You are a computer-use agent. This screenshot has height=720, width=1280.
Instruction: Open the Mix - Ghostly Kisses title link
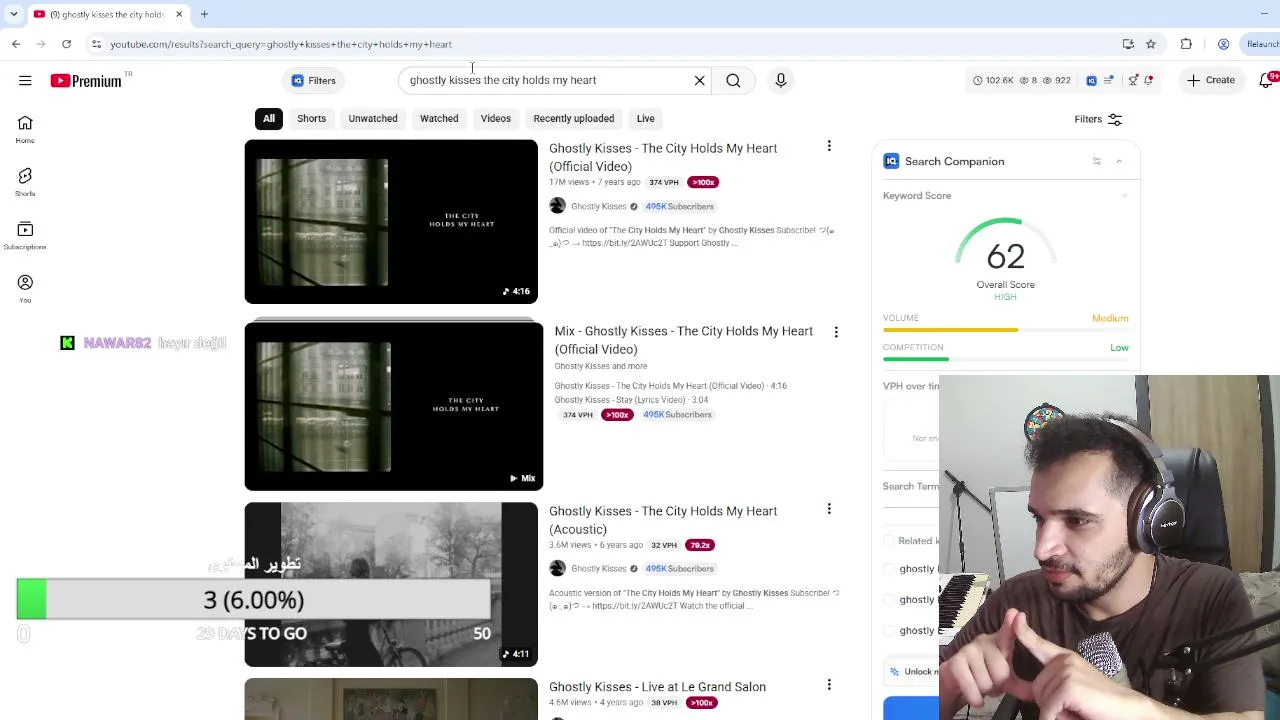click(684, 340)
